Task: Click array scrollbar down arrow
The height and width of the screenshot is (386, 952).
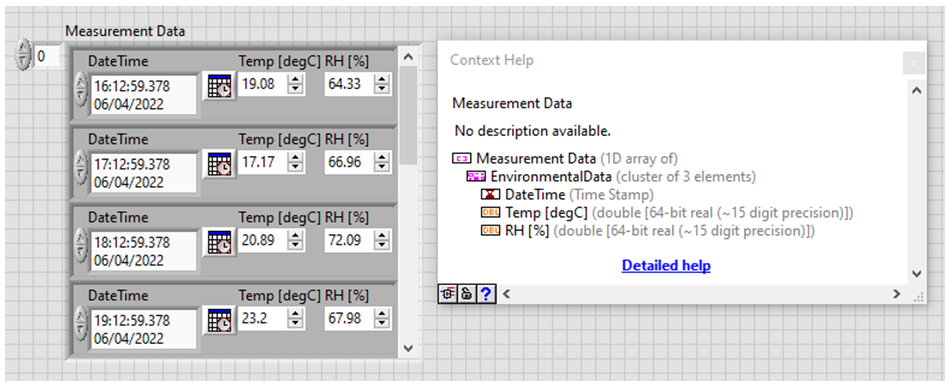Action: [x=409, y=348]
